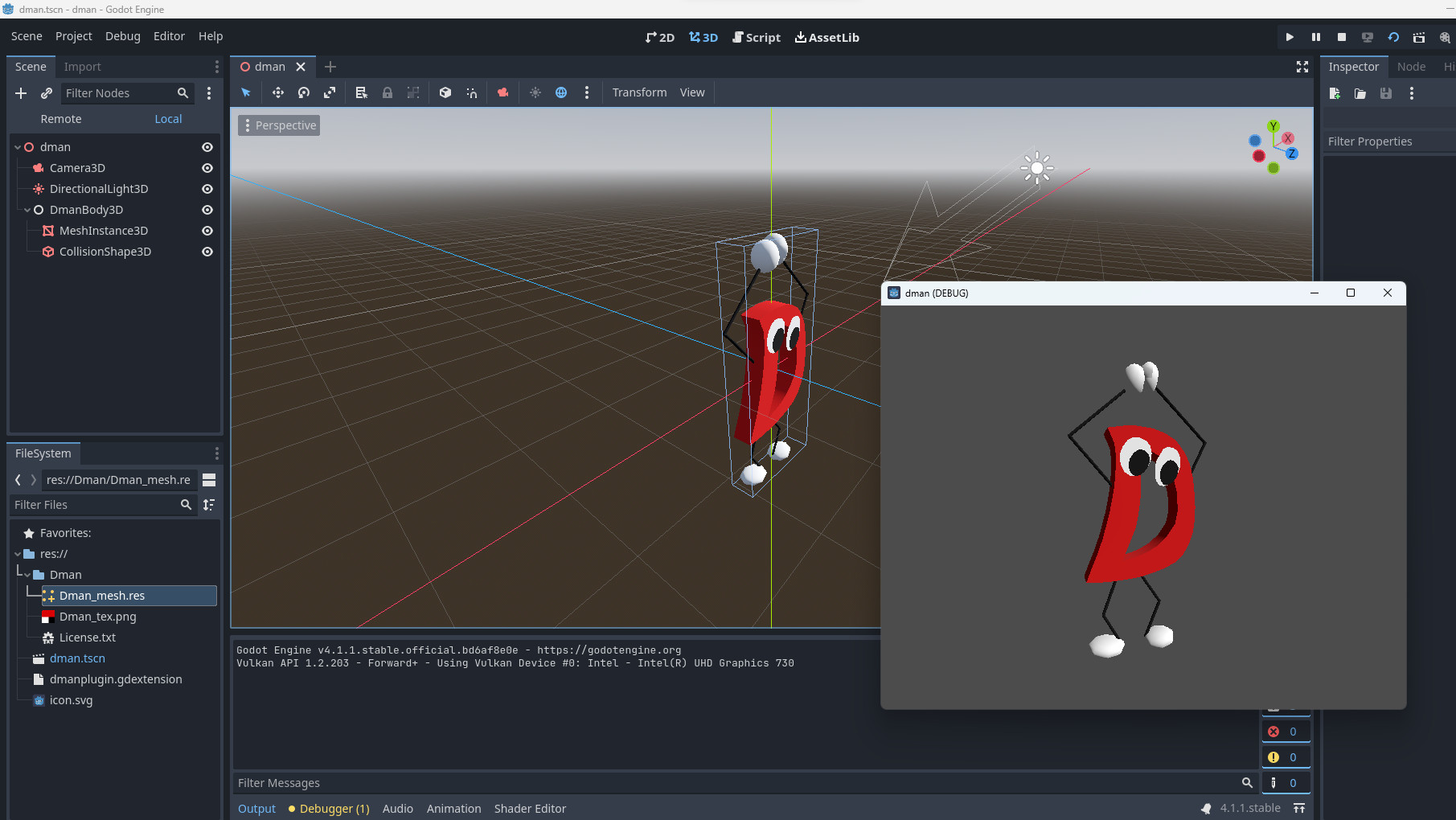Viewport: 1456px width, 820px height.
Task: Hide the MeshInstance3D node
Action: [207, 231]
